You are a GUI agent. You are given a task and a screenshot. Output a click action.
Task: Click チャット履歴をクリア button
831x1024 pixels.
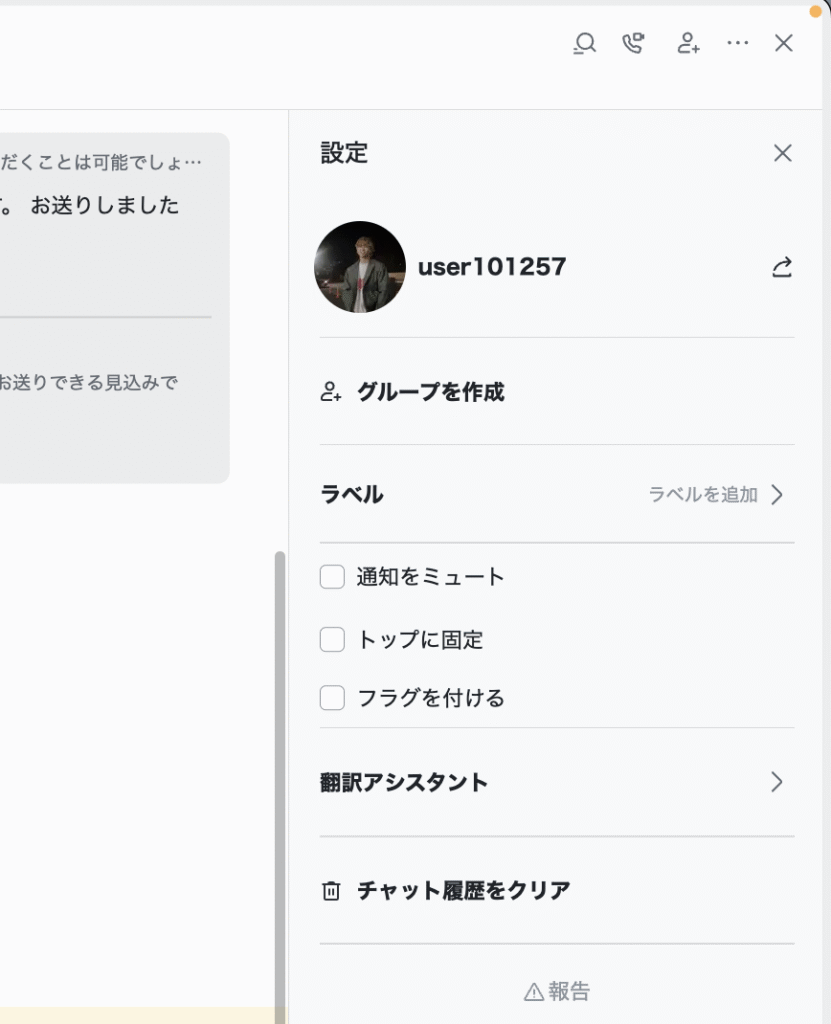463,891
